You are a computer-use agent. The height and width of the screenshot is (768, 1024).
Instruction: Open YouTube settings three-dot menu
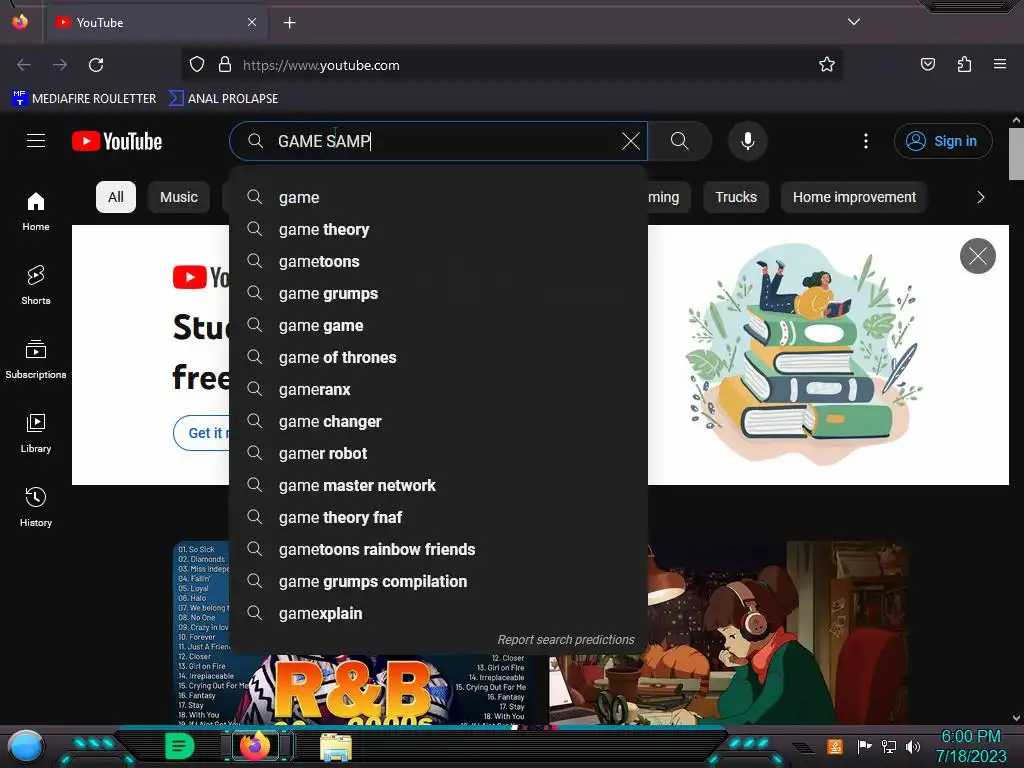pyautogui.click(x=866, y=141)
